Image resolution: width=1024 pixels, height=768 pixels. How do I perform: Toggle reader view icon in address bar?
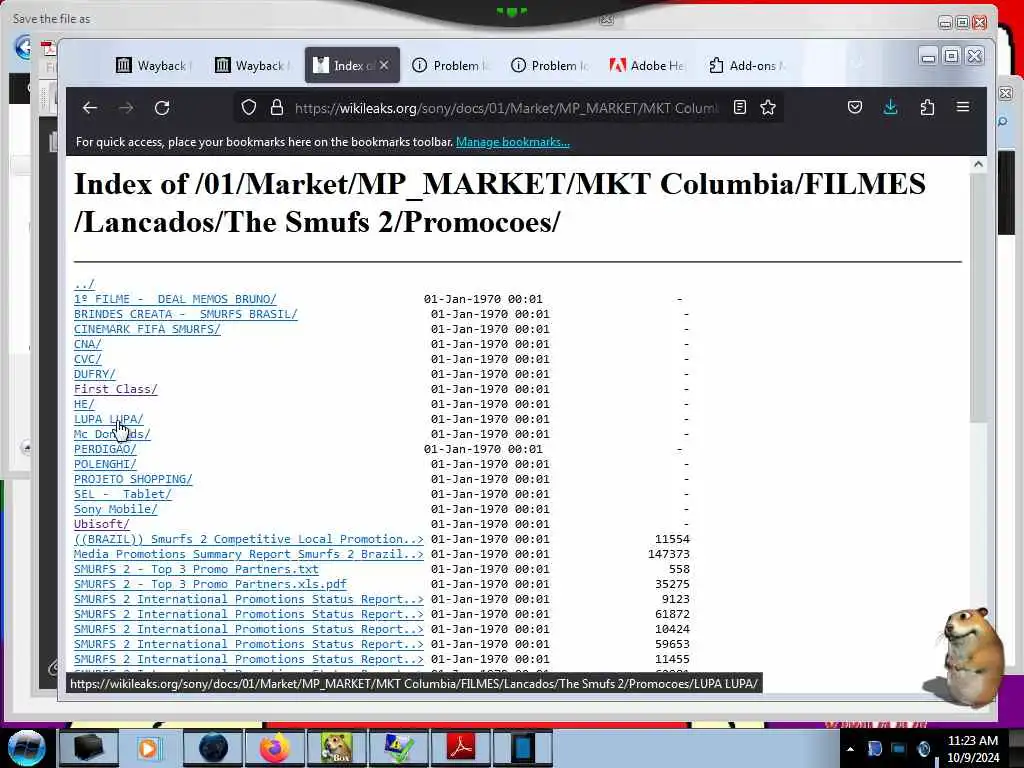[x=739, y=107]
